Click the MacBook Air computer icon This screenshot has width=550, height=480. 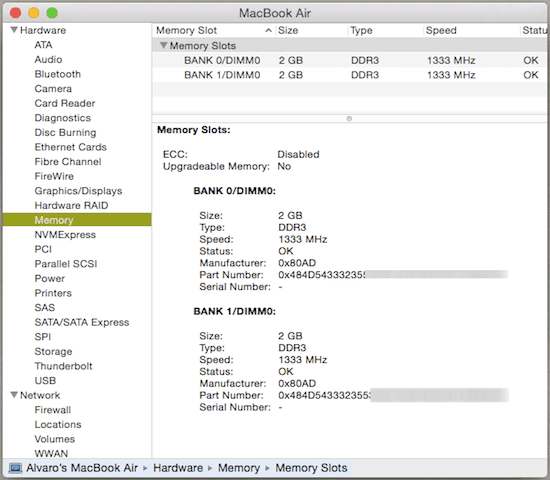[15, 468]
